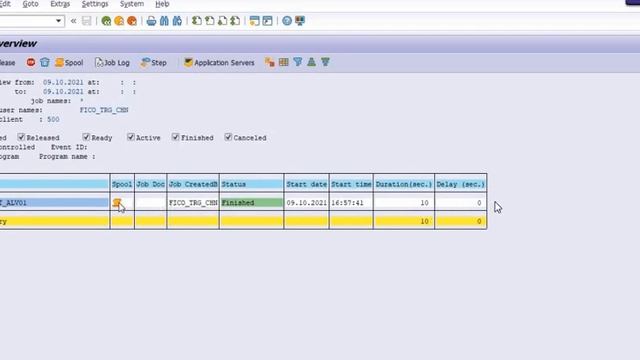Click the Duration(sec.) column header
640x360 pixels.
pos(404,184)
